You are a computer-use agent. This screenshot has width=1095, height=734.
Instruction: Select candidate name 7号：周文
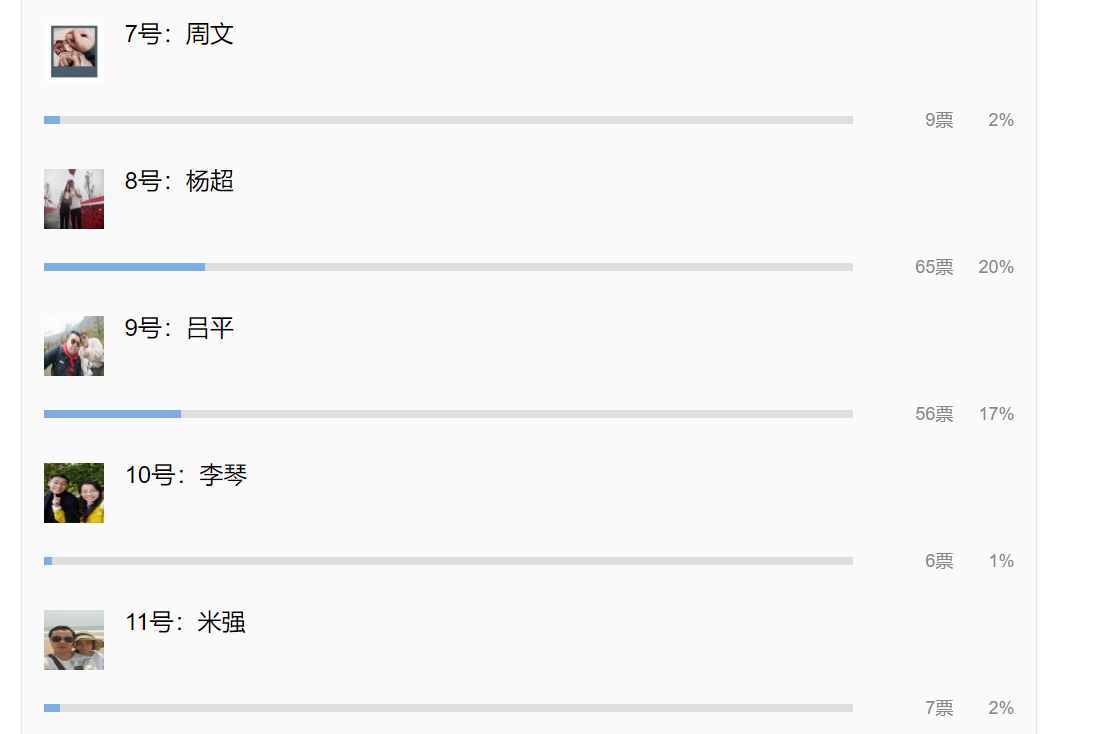pyautogui.click(x=179, y=35)
